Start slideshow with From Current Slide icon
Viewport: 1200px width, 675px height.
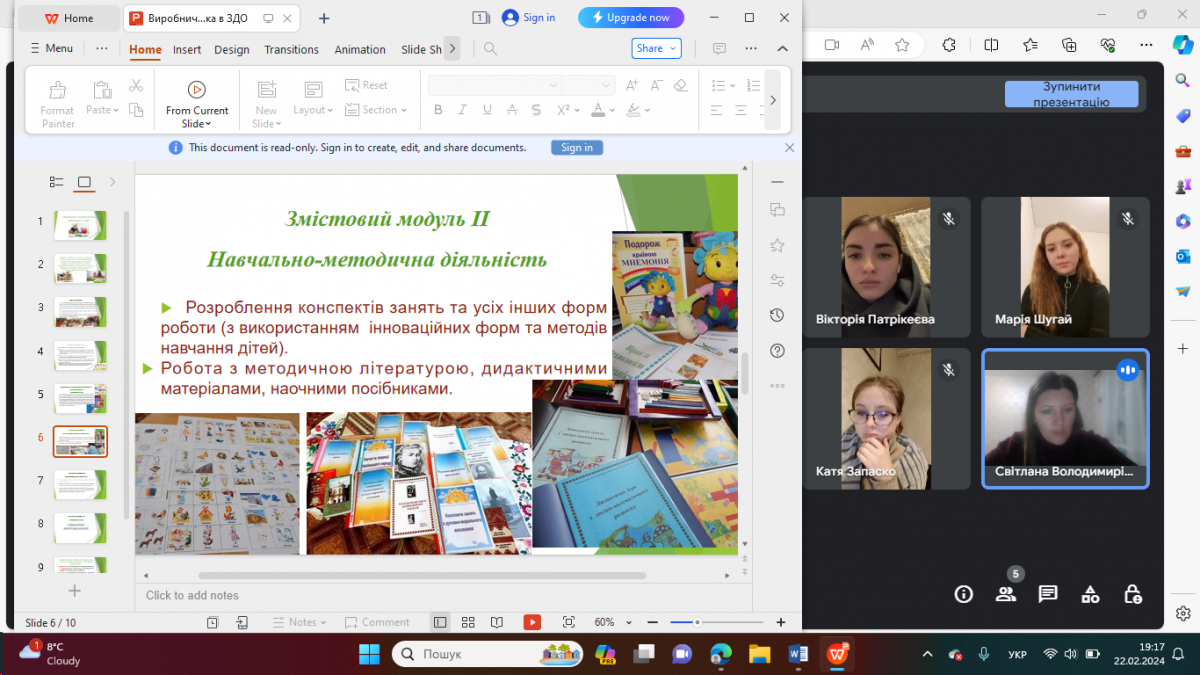point(196,89)
